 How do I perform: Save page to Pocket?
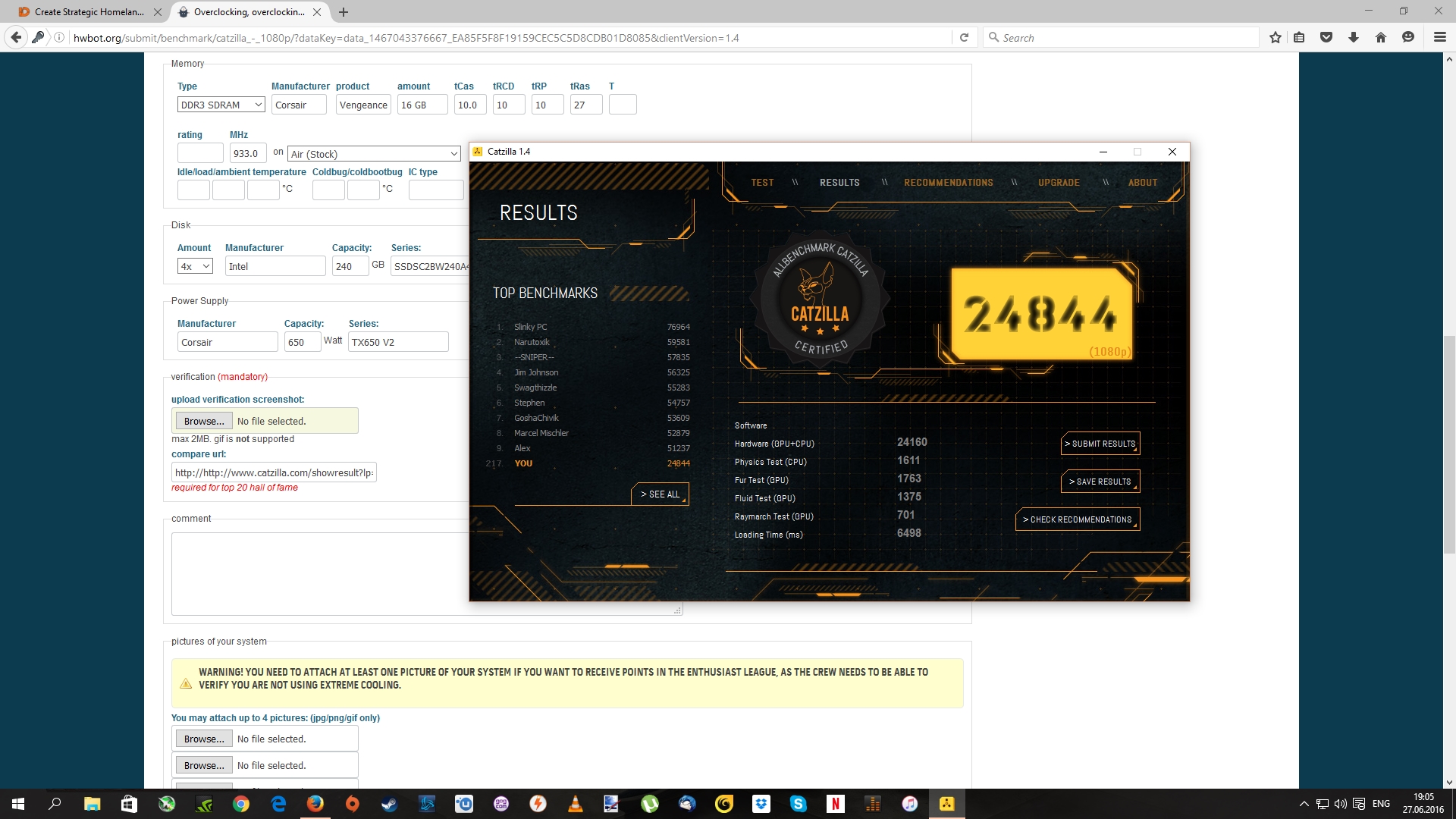(1326, 37)
